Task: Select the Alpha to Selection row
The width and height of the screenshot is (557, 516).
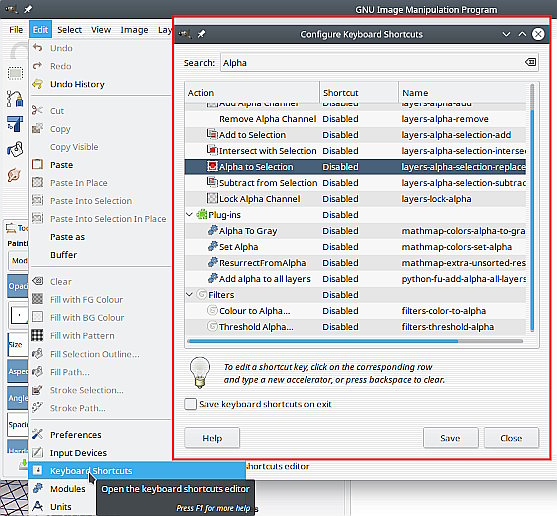Action: pos(355,167)
